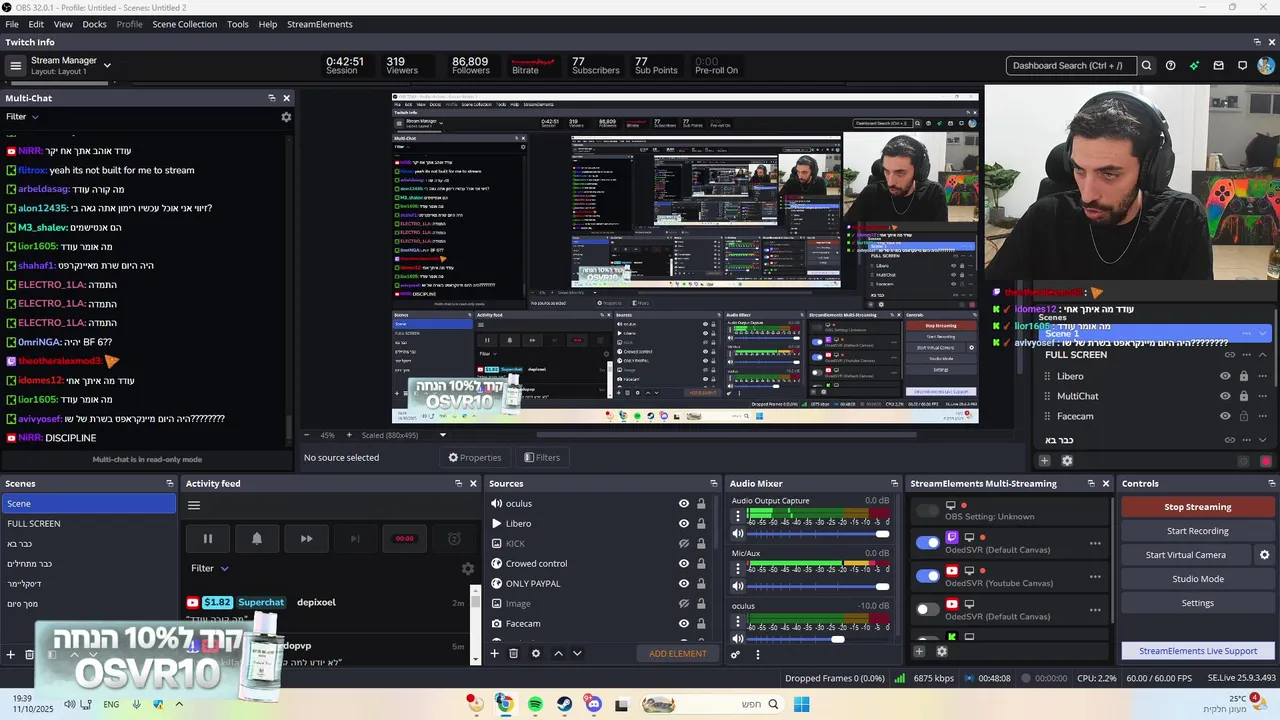Open advanced audio properties gears icon

(x=735, y=655)
